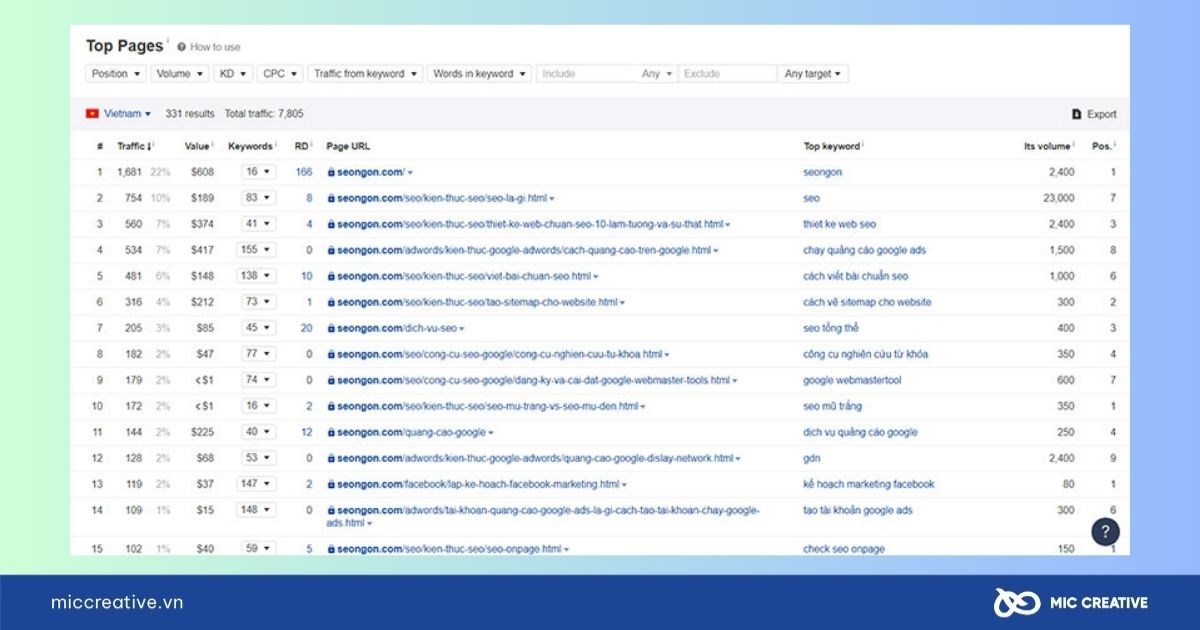The width and height of the screenshot is (1200, 630).
Task: Sort table by Value column header
Action: point(198,146)
